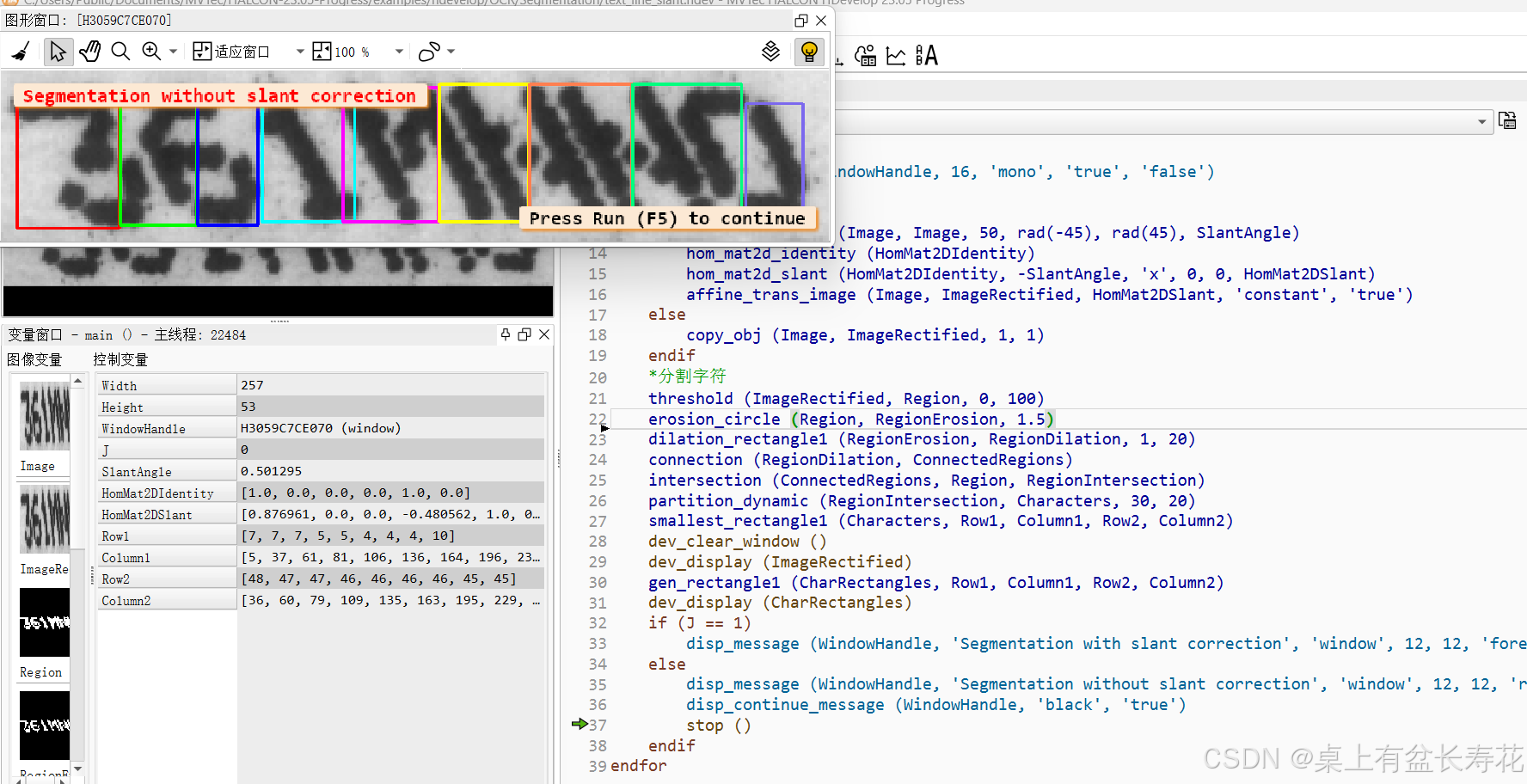Undock the variable window
Image resolution: width=1527 pixels, height=784 pixels.
[x=524, y=334]
